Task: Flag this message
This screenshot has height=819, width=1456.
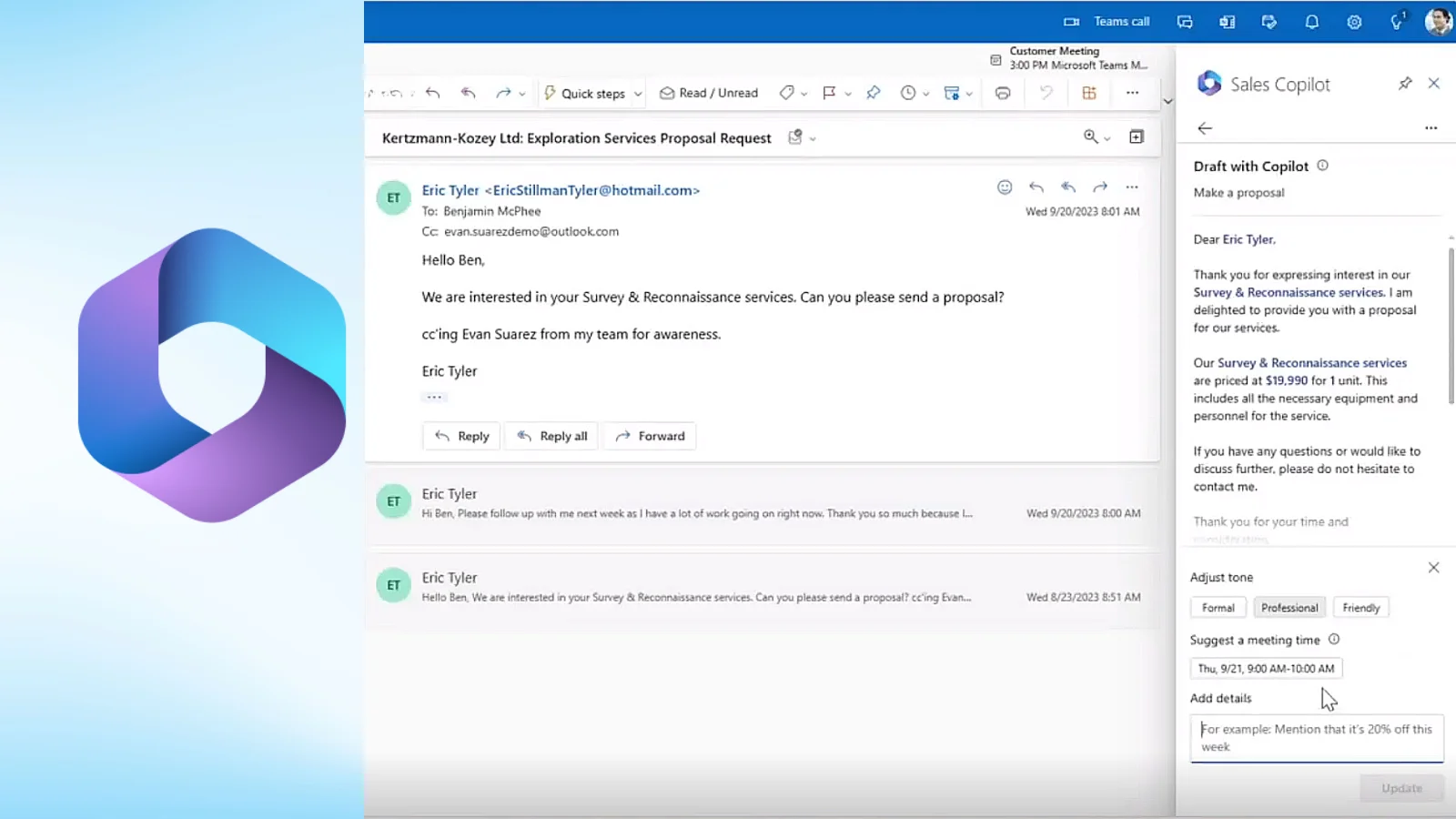Action: pos(829,93)
